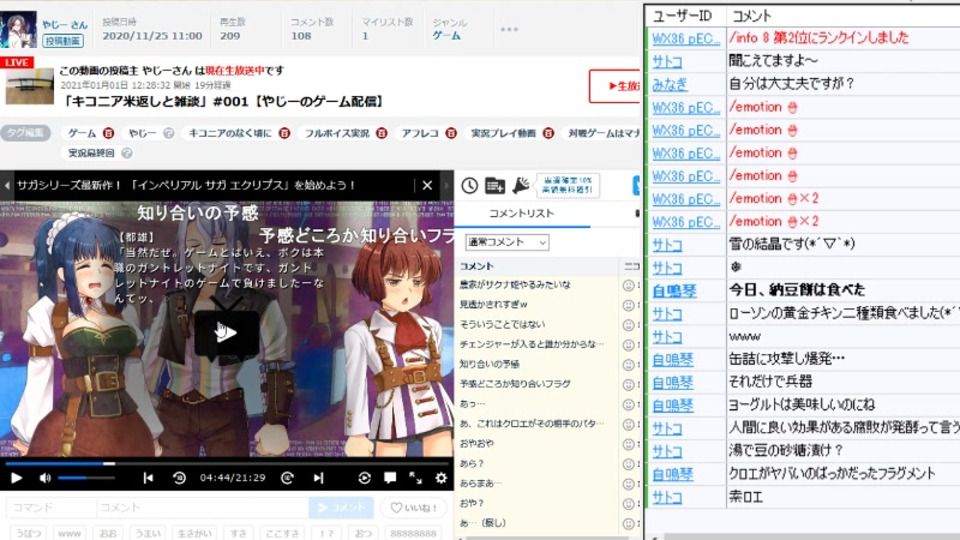The height and width of the screenshot is (540, 960).
Task: Open user みなぎ link in comment viewer
Action: (x=670, y=84)
